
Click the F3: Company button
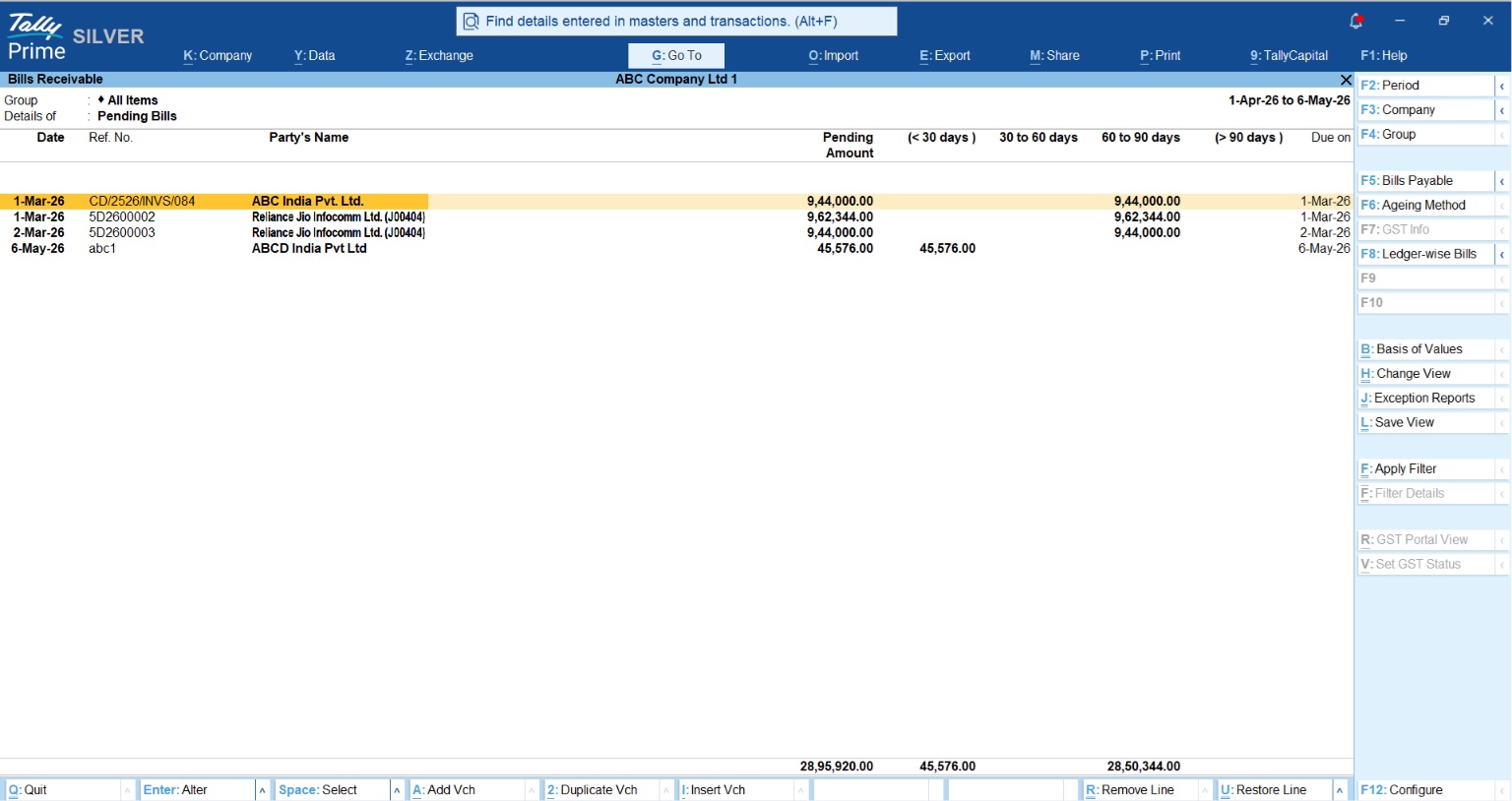(x=1425, y=110)
